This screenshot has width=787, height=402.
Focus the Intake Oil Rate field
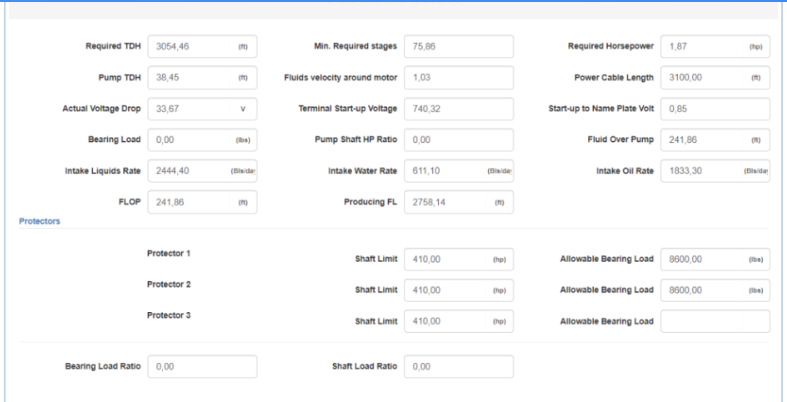pos(715,171)
